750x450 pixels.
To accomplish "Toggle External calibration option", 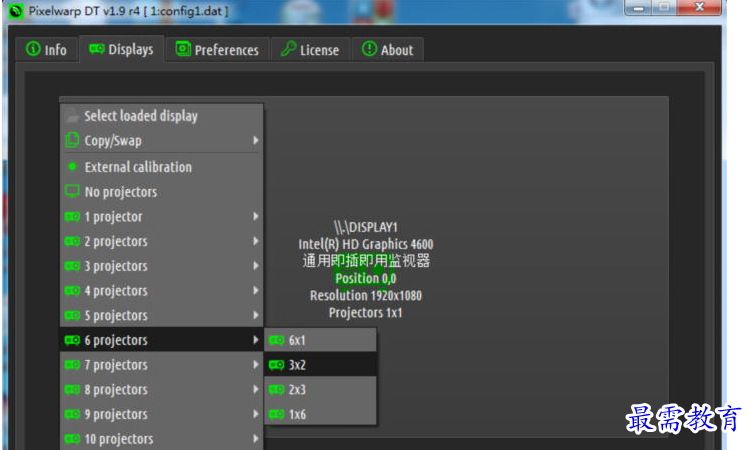I will (x=137, y=167).
